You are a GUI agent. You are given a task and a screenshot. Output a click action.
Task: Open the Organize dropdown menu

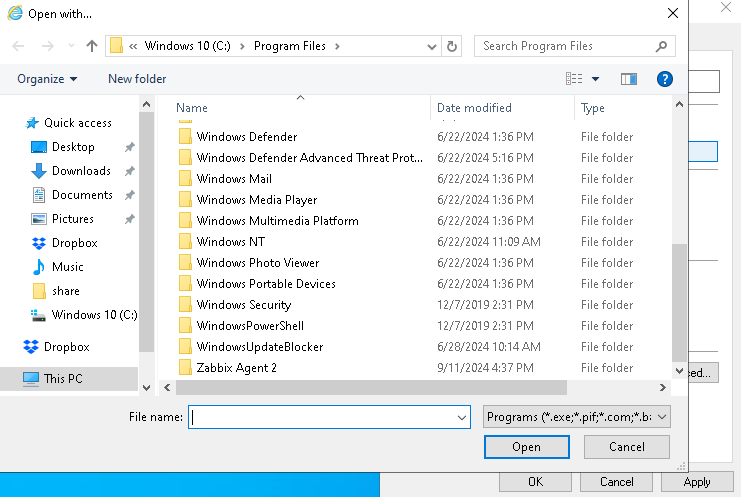tap(47, 79)
